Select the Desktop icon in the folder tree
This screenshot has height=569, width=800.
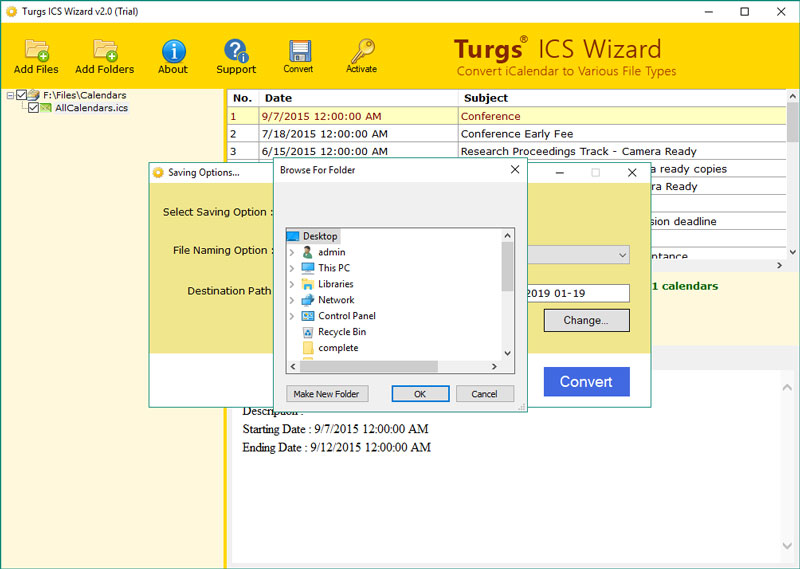[293, 236]
